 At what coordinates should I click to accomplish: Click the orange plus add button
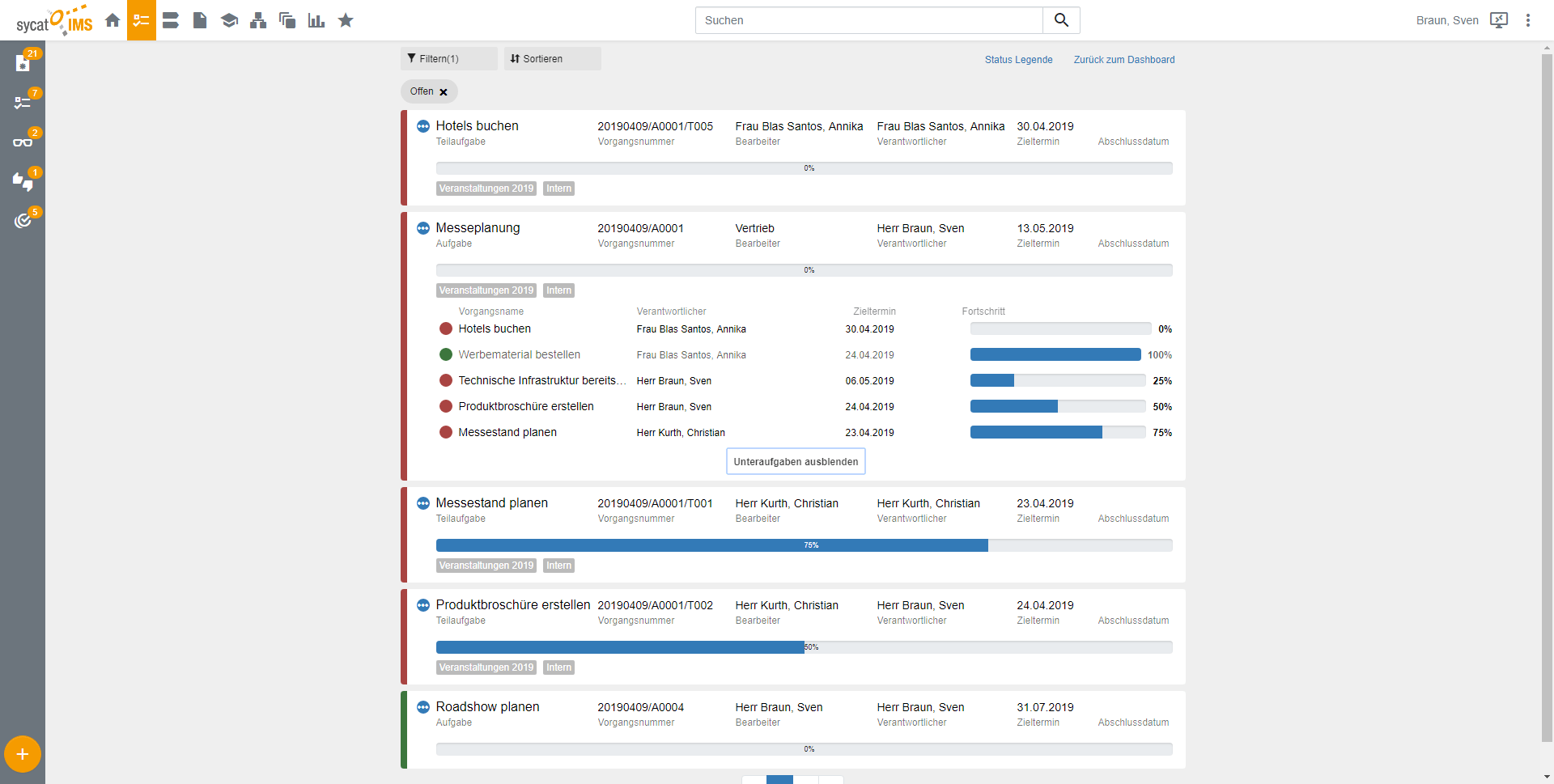(23, 754)
